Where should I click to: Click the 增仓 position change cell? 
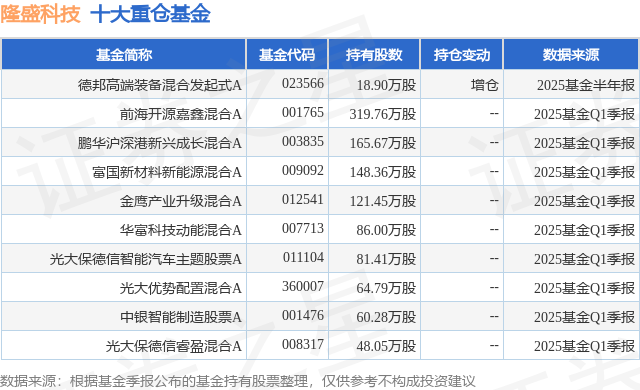coord(484,85)
